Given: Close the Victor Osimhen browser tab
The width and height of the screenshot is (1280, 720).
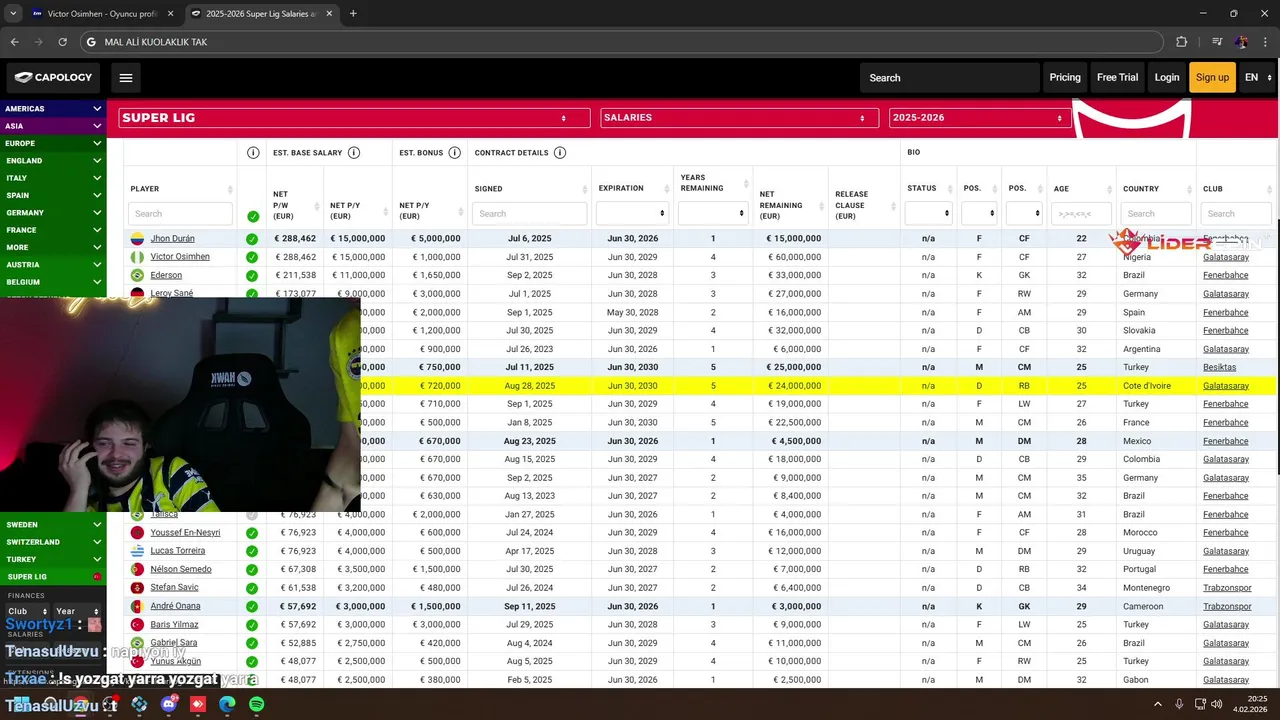Looking at the screenshot, I should pos(170,14).
